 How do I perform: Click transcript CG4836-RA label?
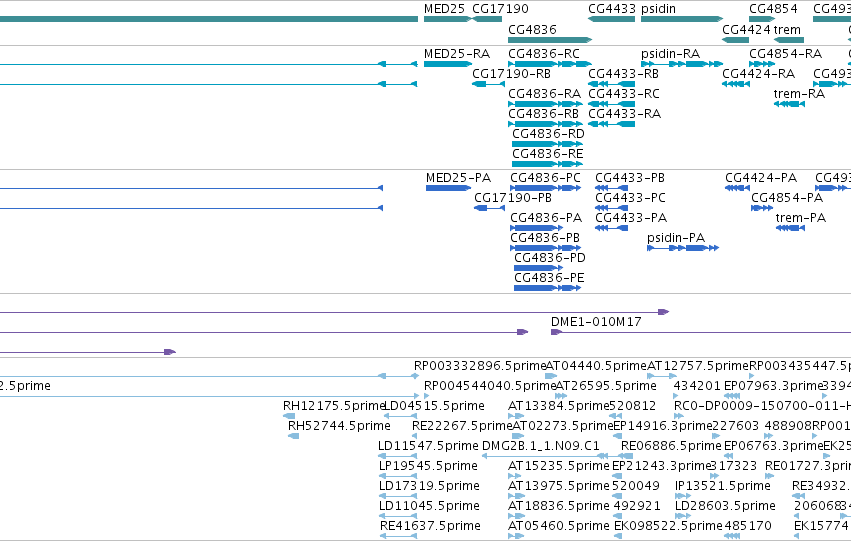pyautogui.click(x=544, y=94)
